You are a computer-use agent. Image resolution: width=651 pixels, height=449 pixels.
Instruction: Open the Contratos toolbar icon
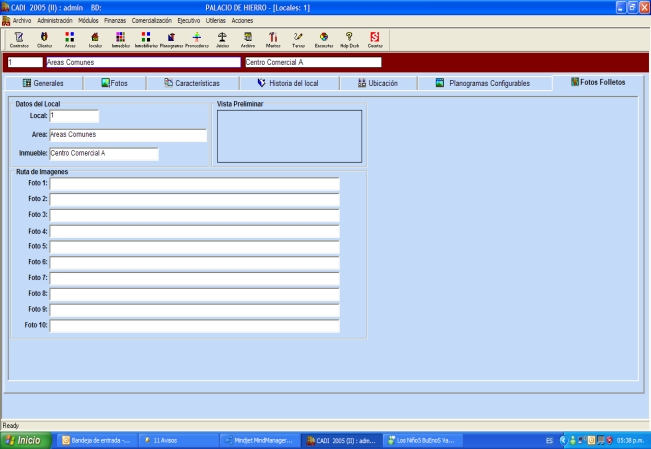coord(18,39)
